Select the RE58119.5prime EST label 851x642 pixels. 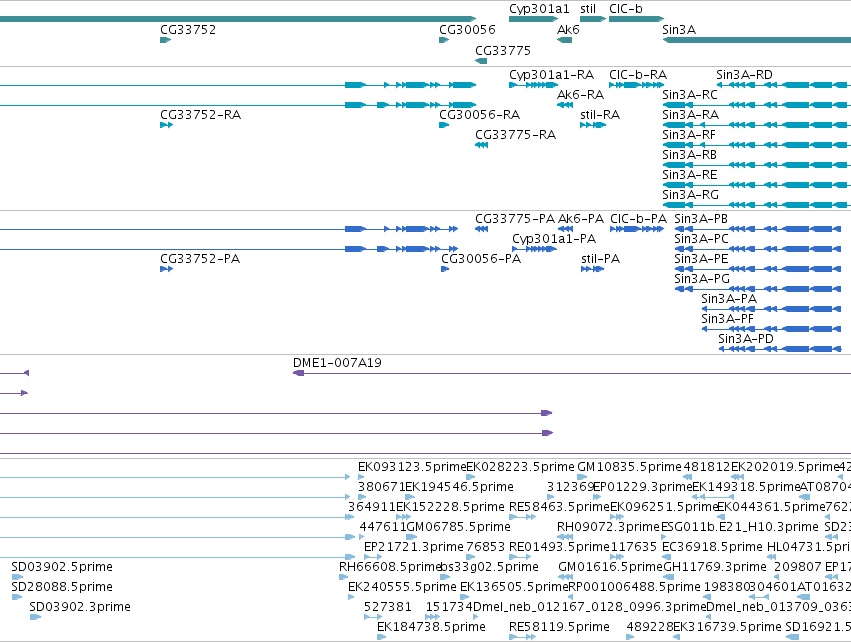(x=560, y=627)
